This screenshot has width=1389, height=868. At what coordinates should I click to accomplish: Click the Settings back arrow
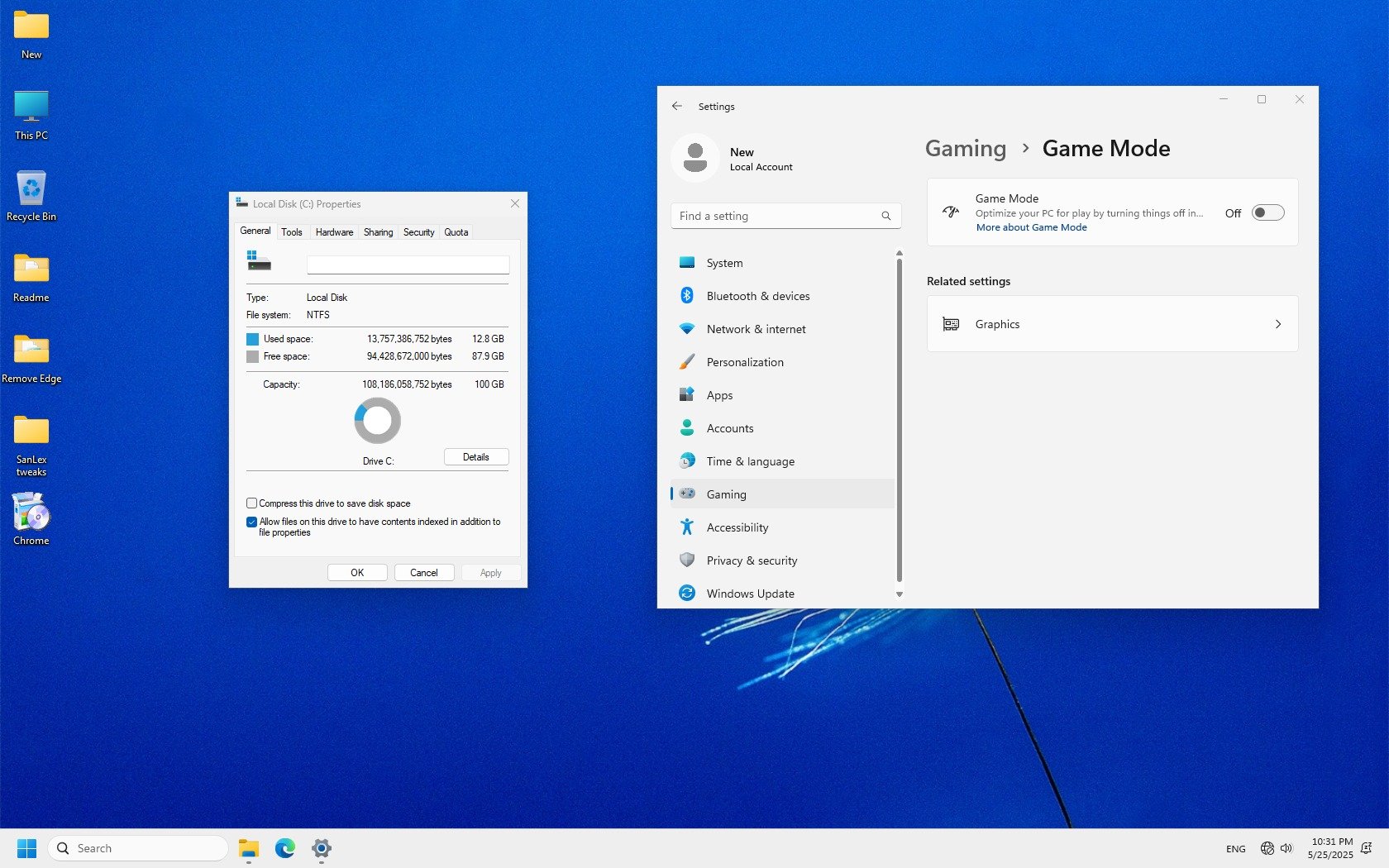677,107
